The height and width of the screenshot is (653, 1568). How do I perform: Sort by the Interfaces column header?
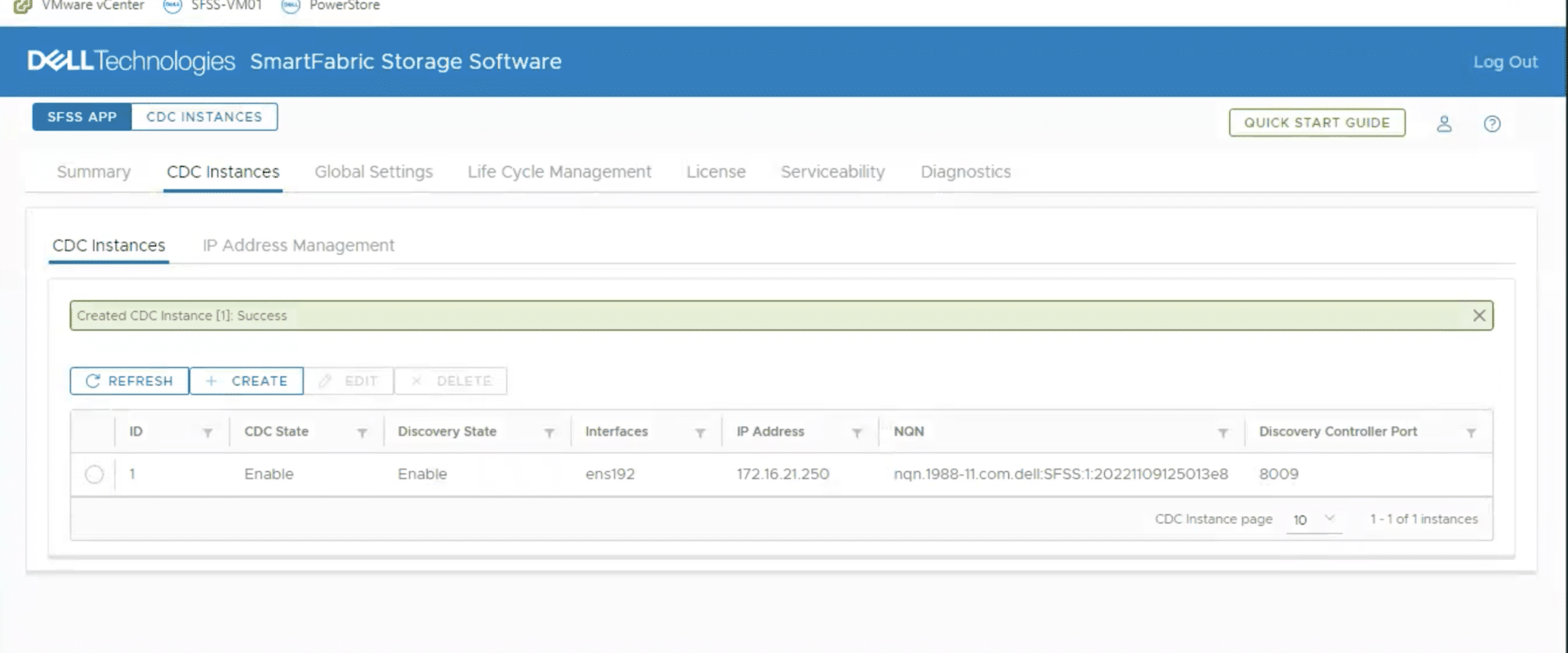617,432
